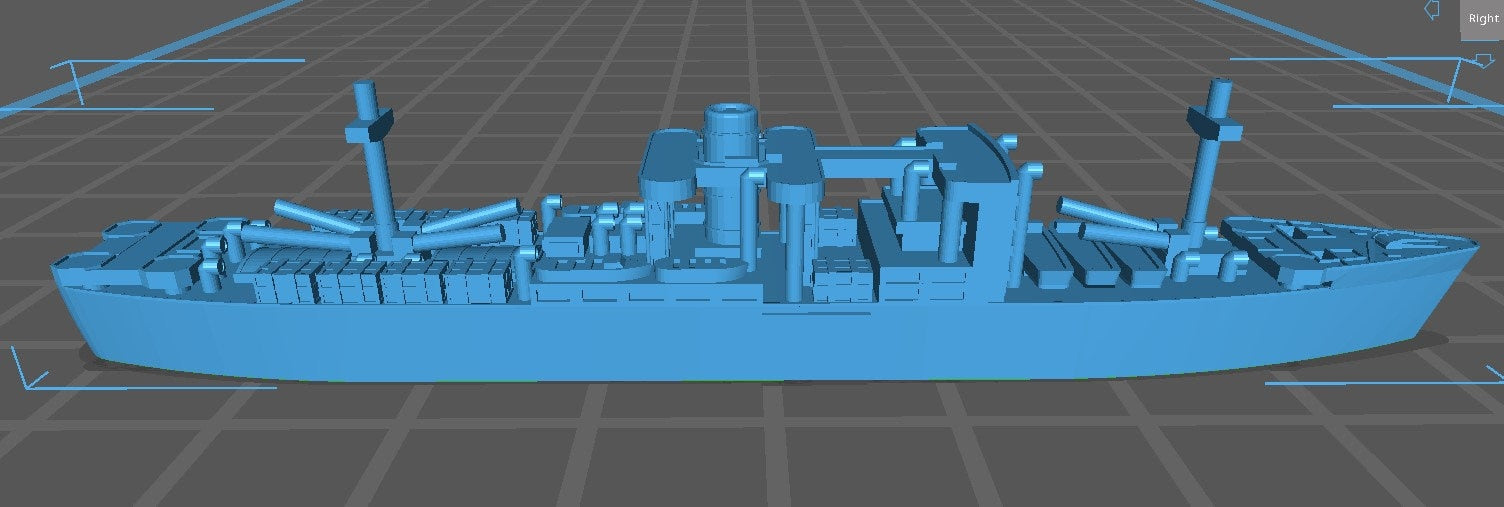The image size is (1504, 507).
Task: Click the bounding box corner at bottom left
Action: coord(28,384)
